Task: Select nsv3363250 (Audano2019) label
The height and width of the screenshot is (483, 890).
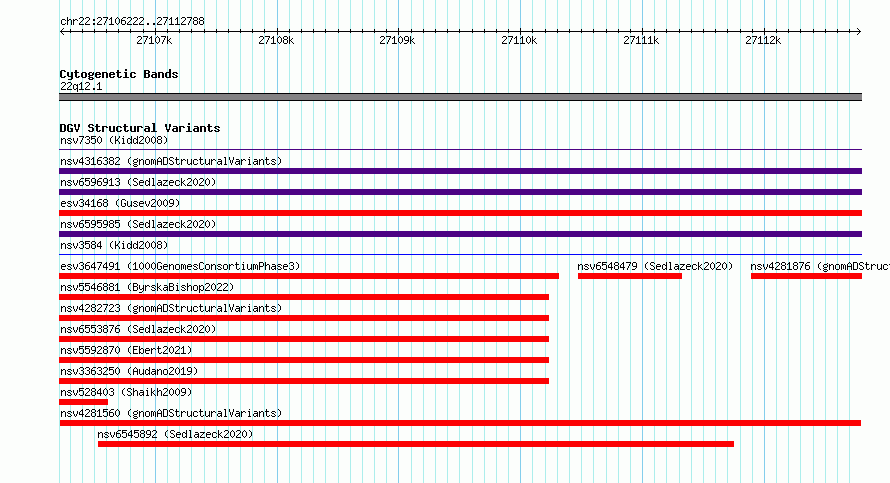Action: [x=129, y=371]
